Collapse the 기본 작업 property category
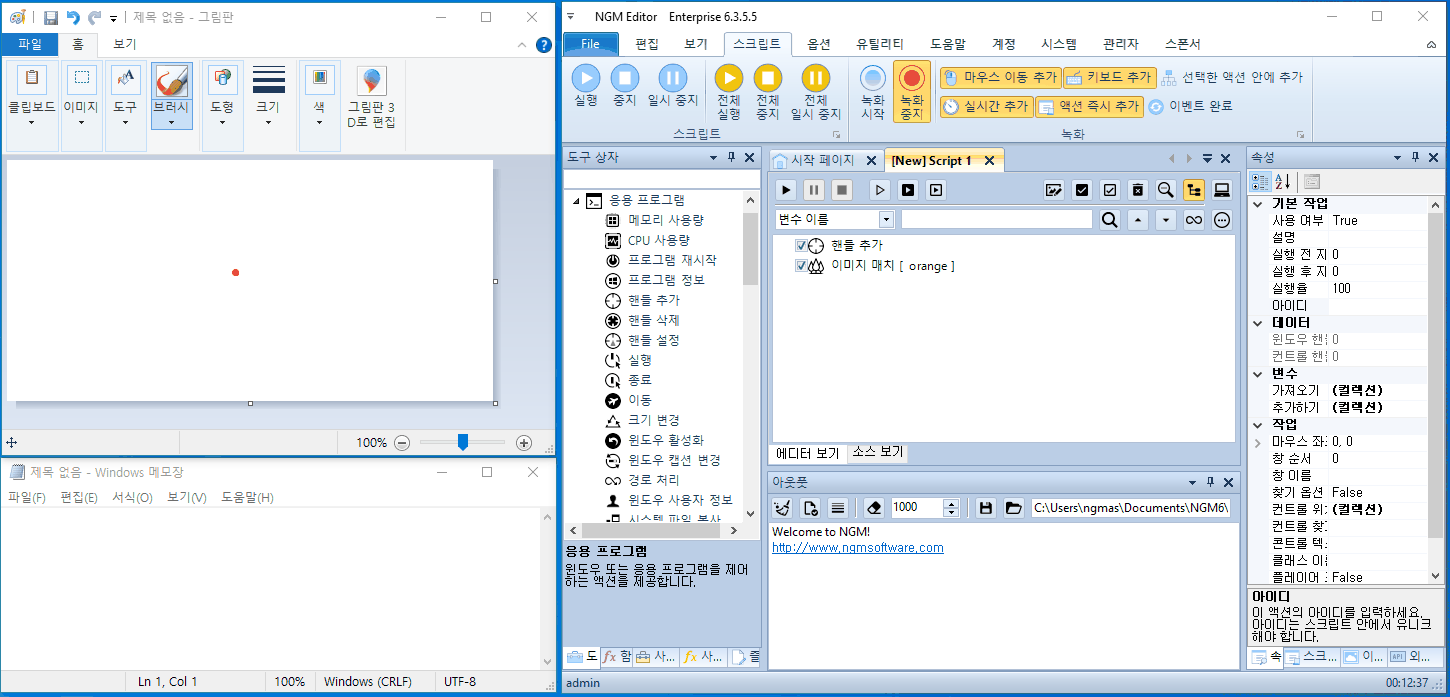Viewport: 1450px width, 697px height. (x=1258, y=203)
